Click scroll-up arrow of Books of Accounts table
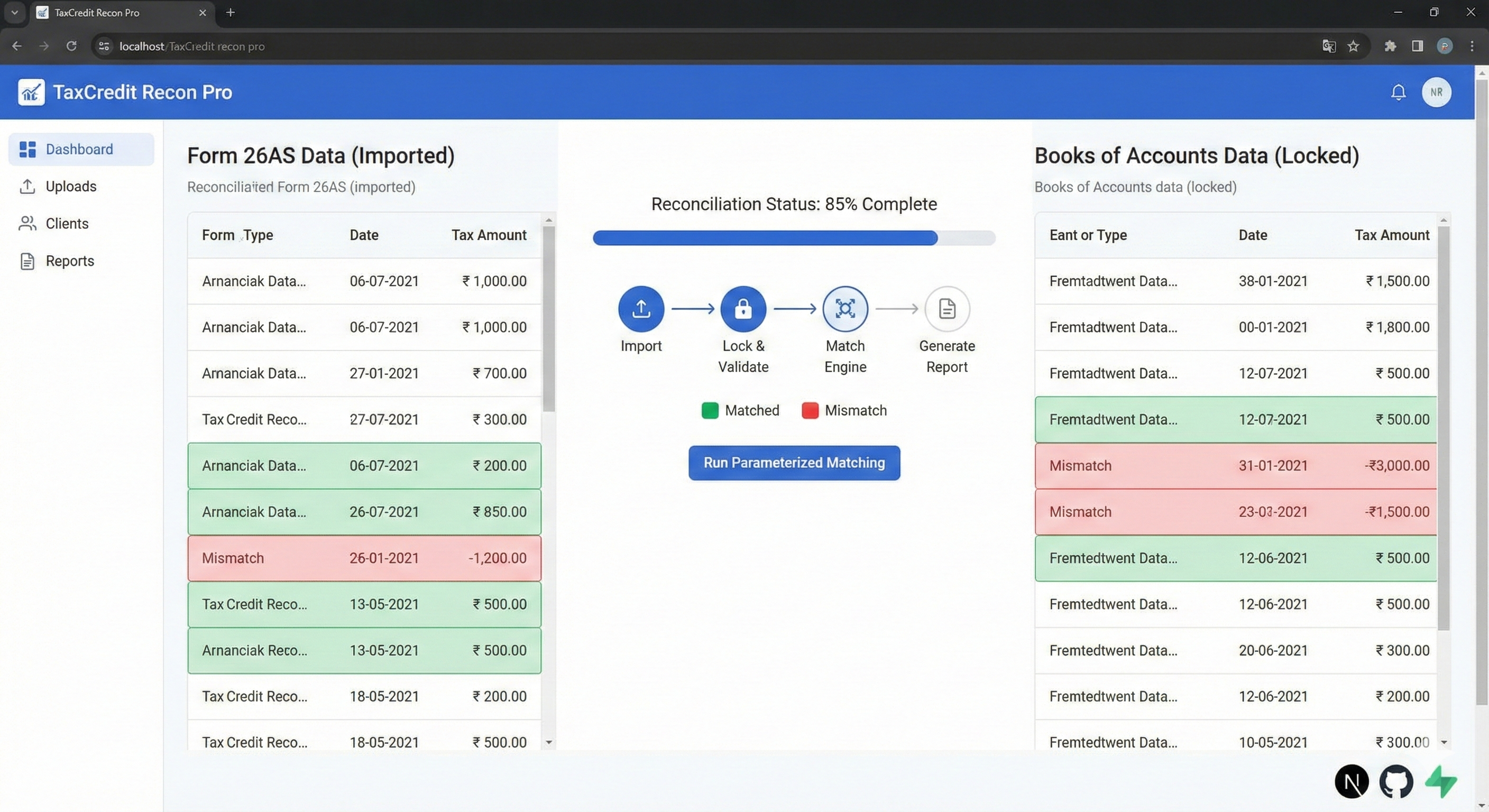Screen dimensions: 1489x812 pos(1444,220)
